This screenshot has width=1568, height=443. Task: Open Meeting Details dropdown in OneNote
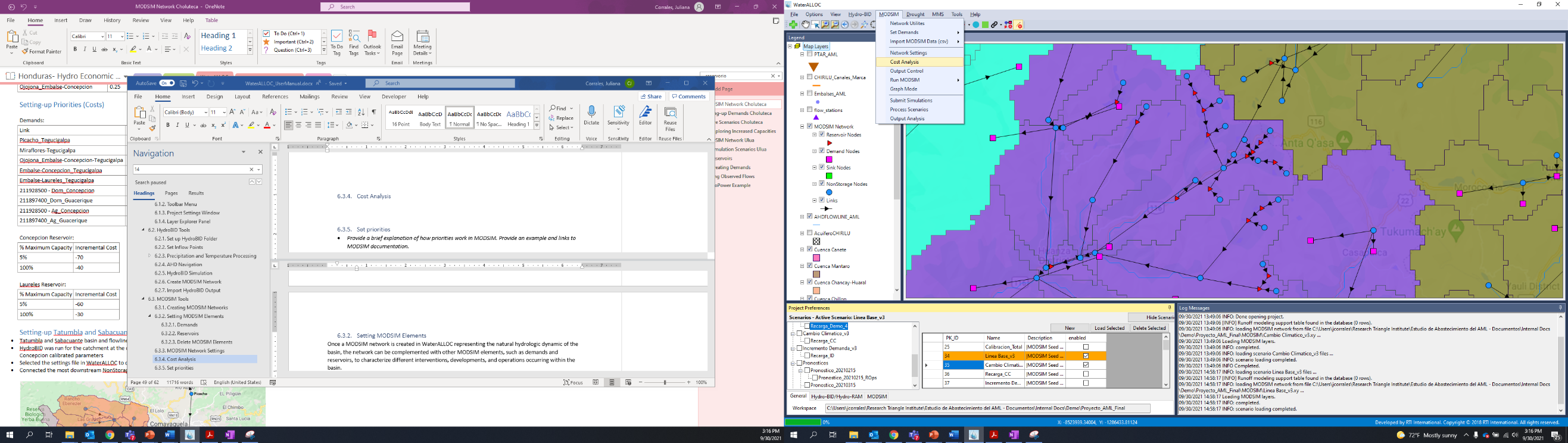(422, 43)
